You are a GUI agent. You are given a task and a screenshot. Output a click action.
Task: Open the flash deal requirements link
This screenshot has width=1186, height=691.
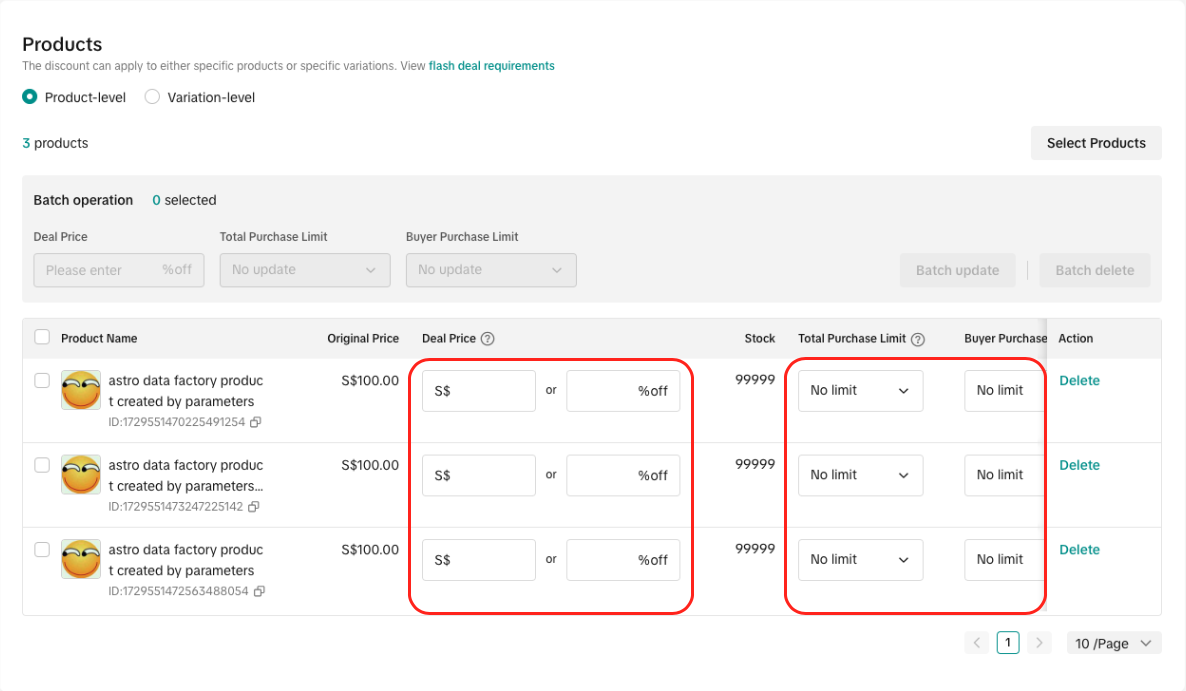pyautogui.click(x=491, y=66)
